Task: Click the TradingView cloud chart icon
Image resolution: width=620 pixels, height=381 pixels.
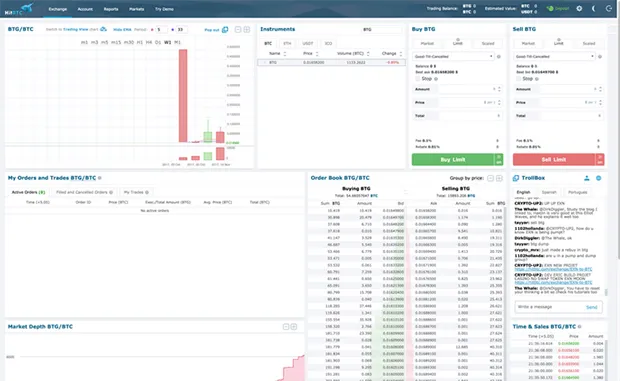Action: 104,29
